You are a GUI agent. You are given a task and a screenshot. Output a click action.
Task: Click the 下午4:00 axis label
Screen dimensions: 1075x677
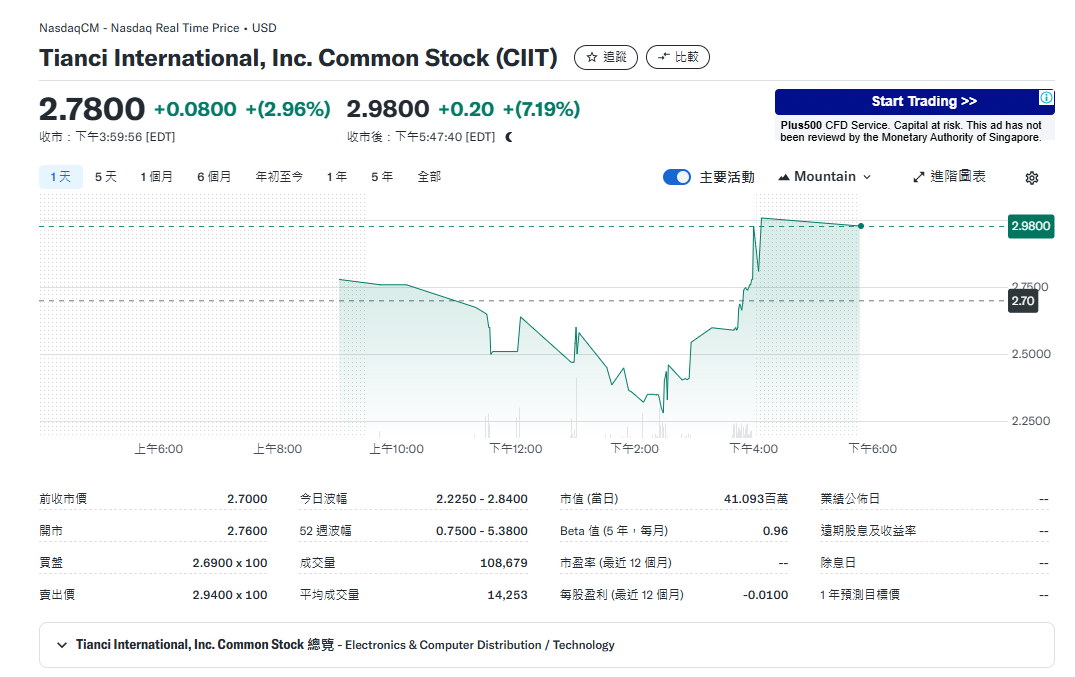click(x=753, y=449)
